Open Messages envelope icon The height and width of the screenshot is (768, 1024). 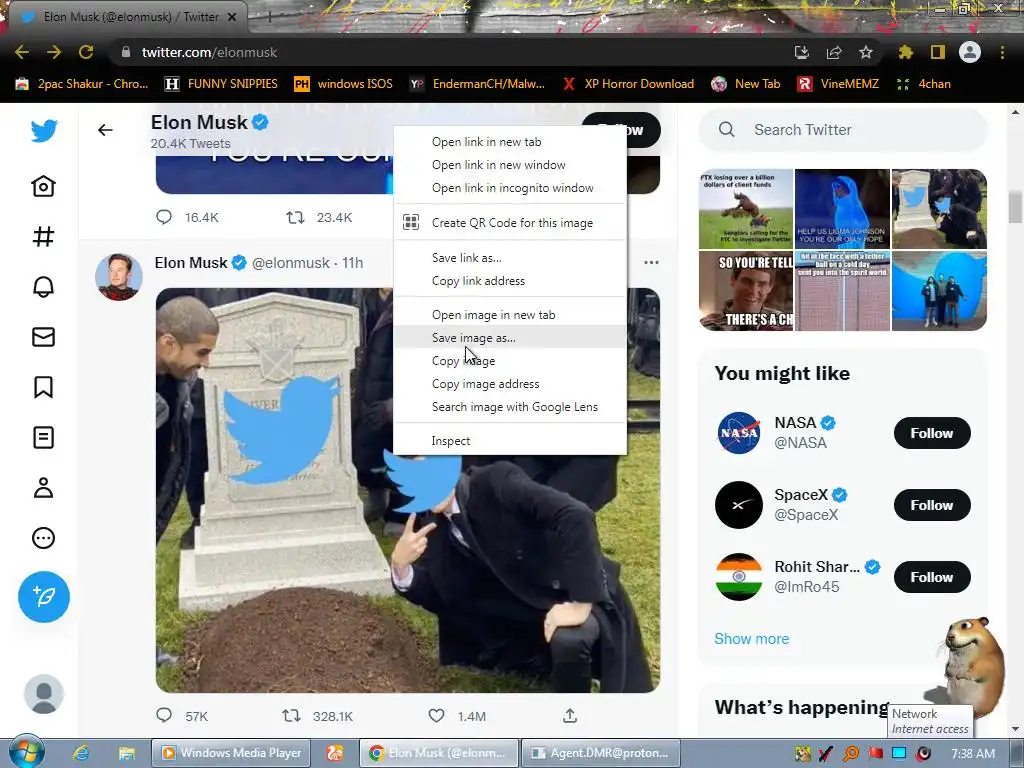click(44, 337)
